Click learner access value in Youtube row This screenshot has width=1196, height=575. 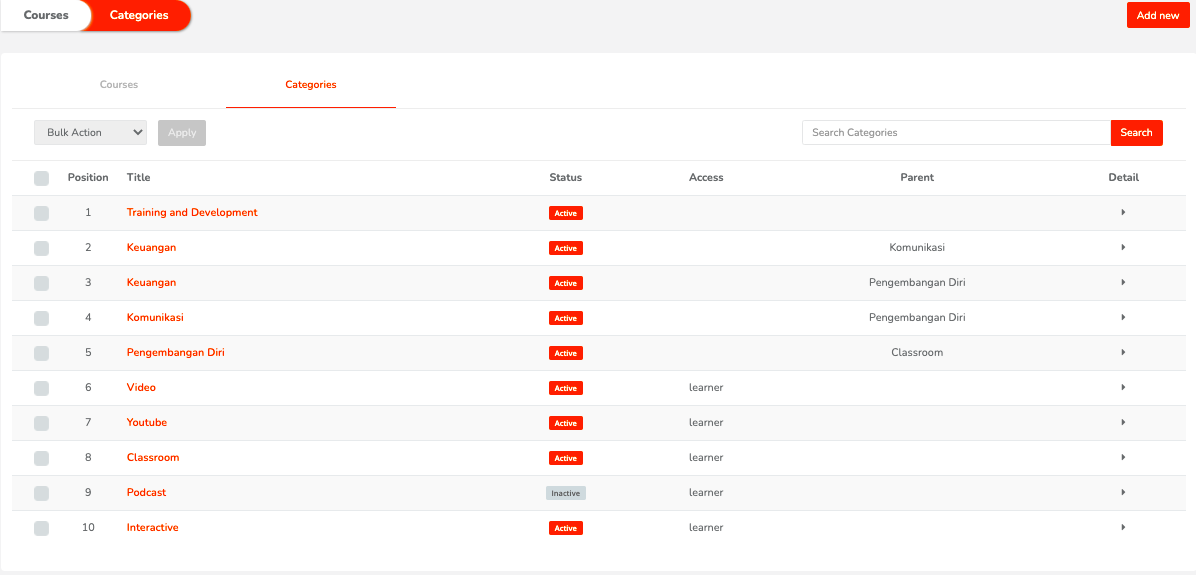point(706,422)
